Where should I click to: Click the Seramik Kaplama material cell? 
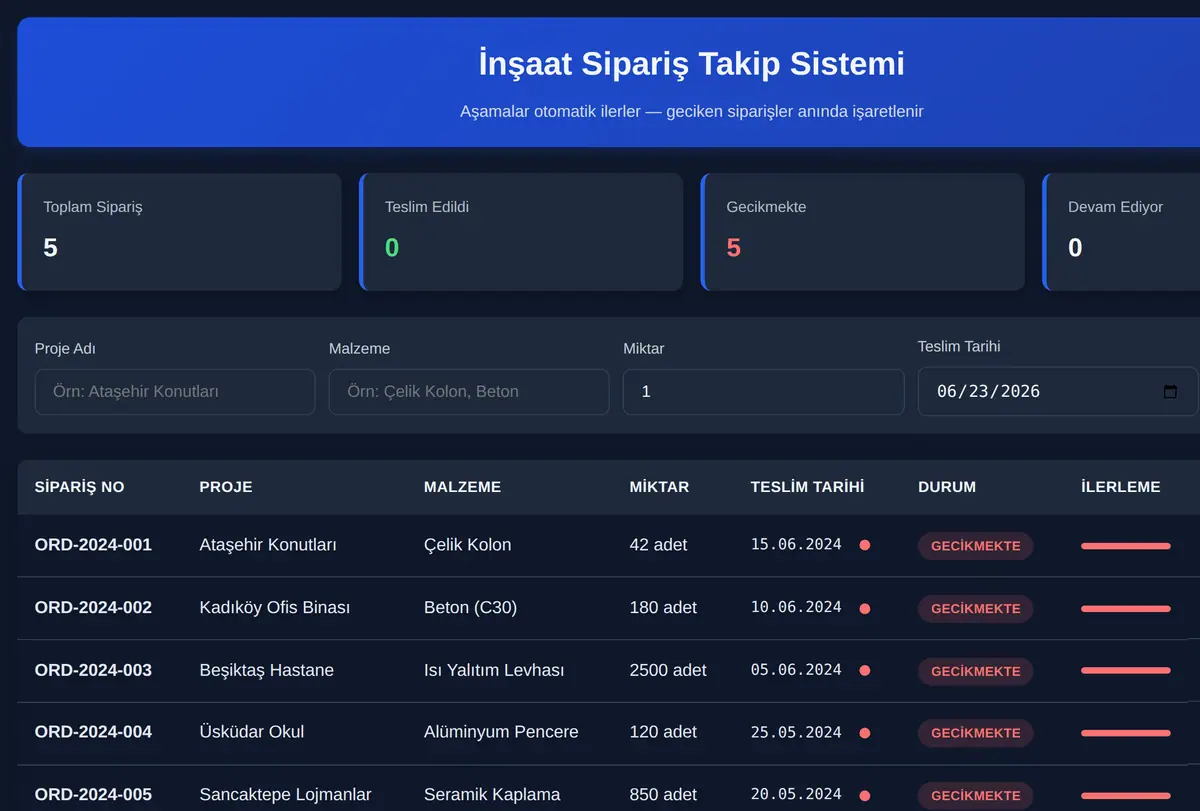[x=492, y=794]
